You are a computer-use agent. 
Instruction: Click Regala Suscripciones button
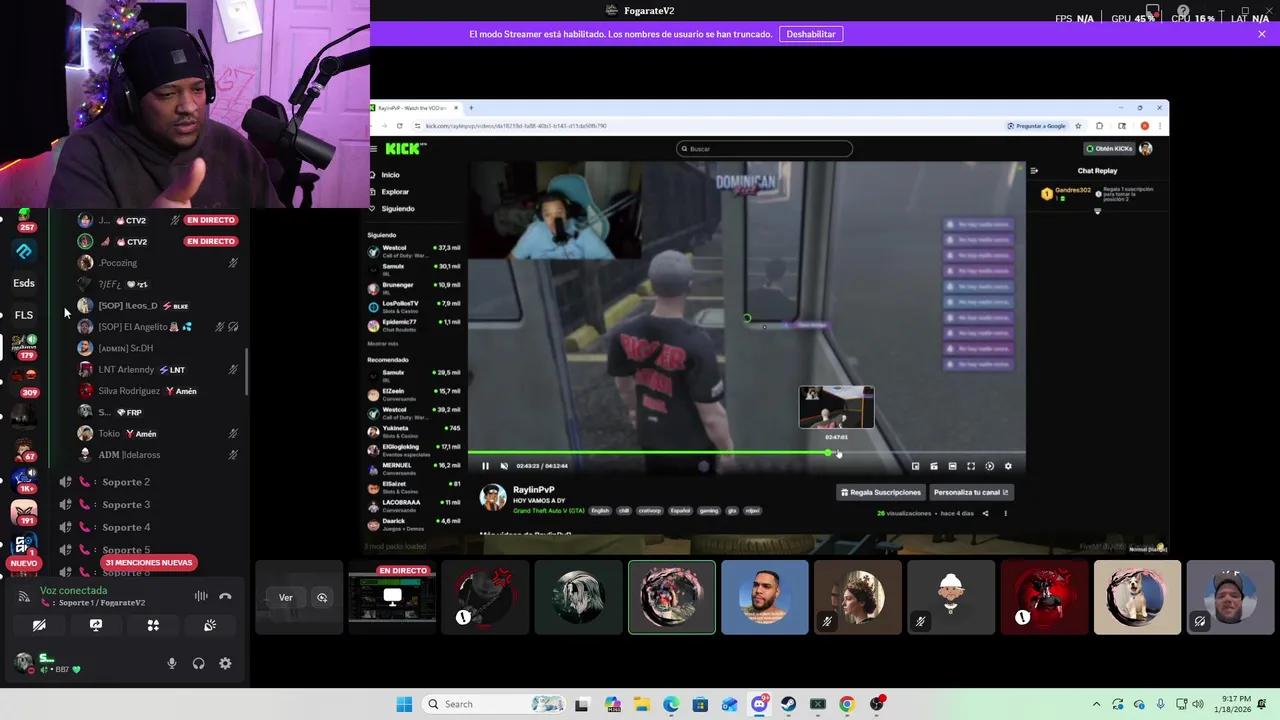pos(881,492)
